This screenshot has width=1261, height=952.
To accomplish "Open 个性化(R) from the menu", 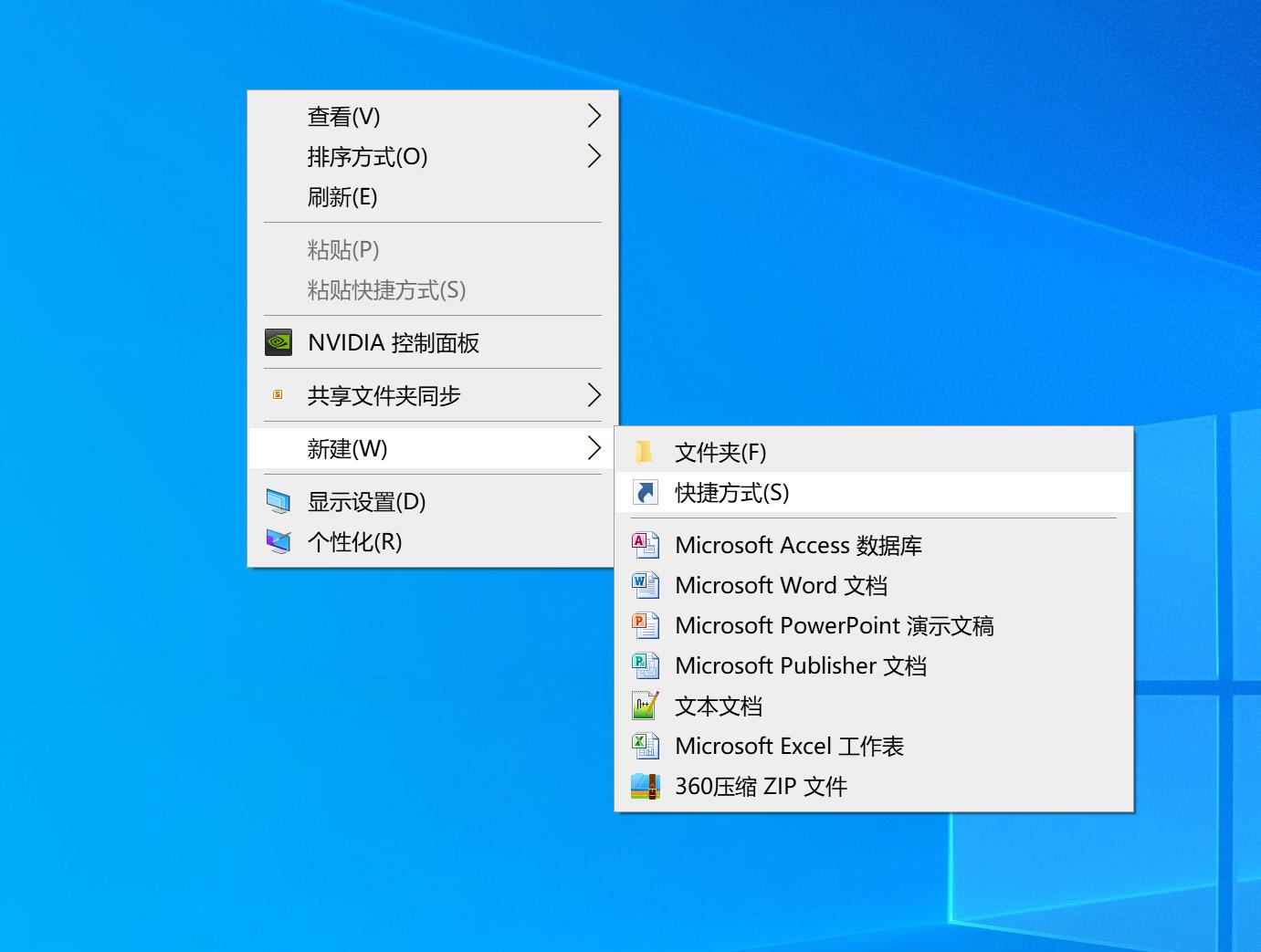I will (433, 541).
